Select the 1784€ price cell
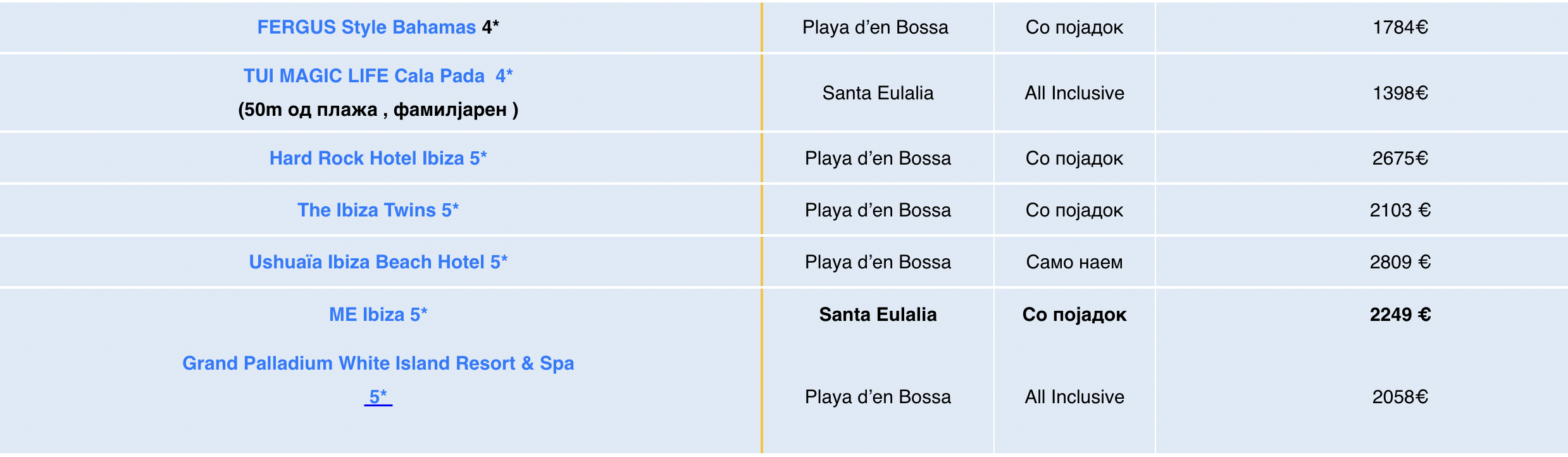1568x457 pixels. click(x=1400, y=27)
